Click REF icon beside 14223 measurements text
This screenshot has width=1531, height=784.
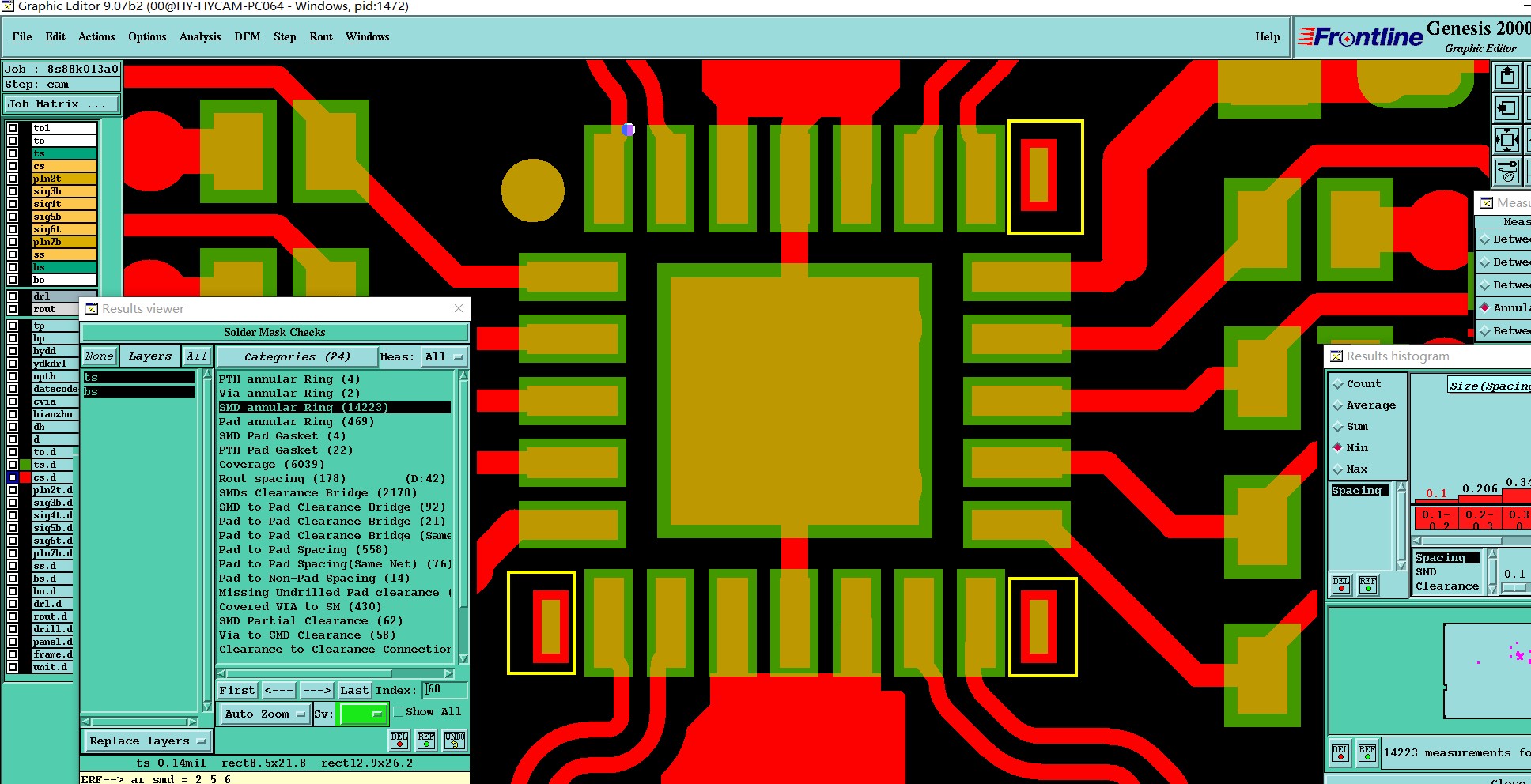tap(1367, 752)
